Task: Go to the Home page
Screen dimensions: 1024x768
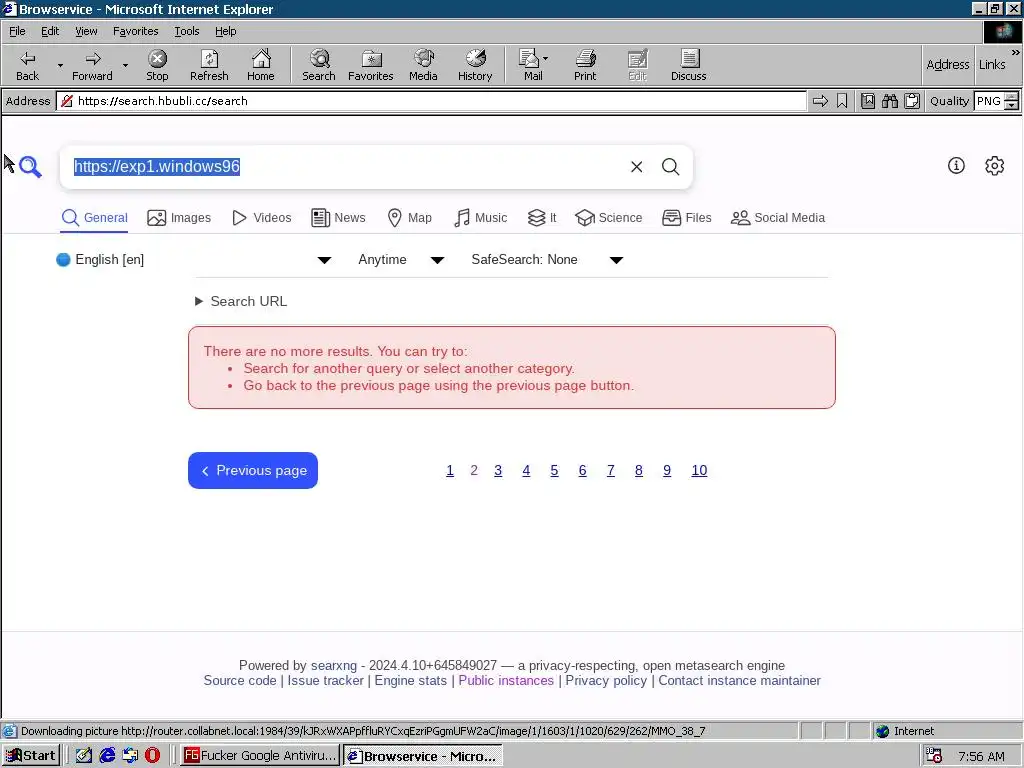Action: coord(261,65)
